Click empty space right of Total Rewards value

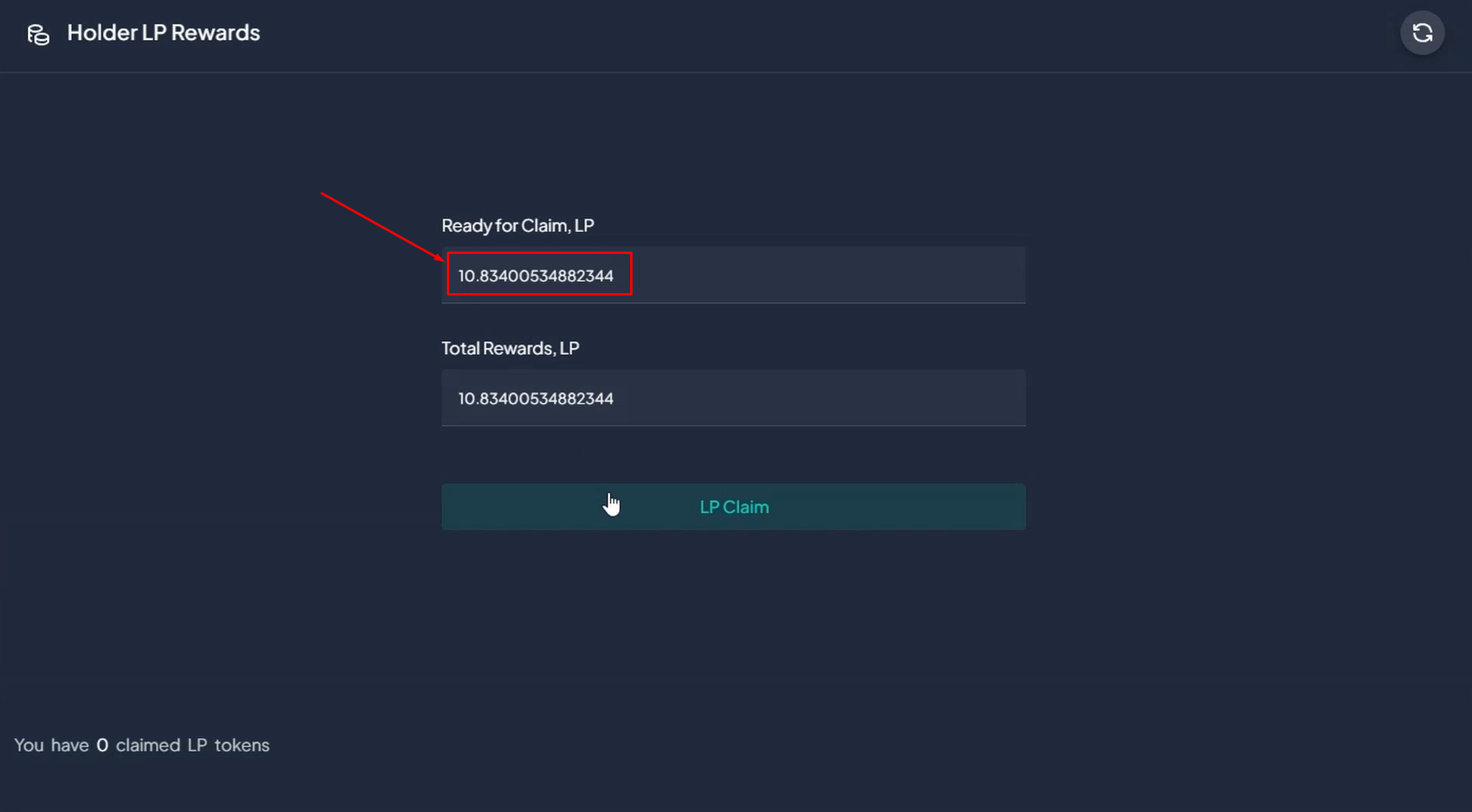pos(823,398)
